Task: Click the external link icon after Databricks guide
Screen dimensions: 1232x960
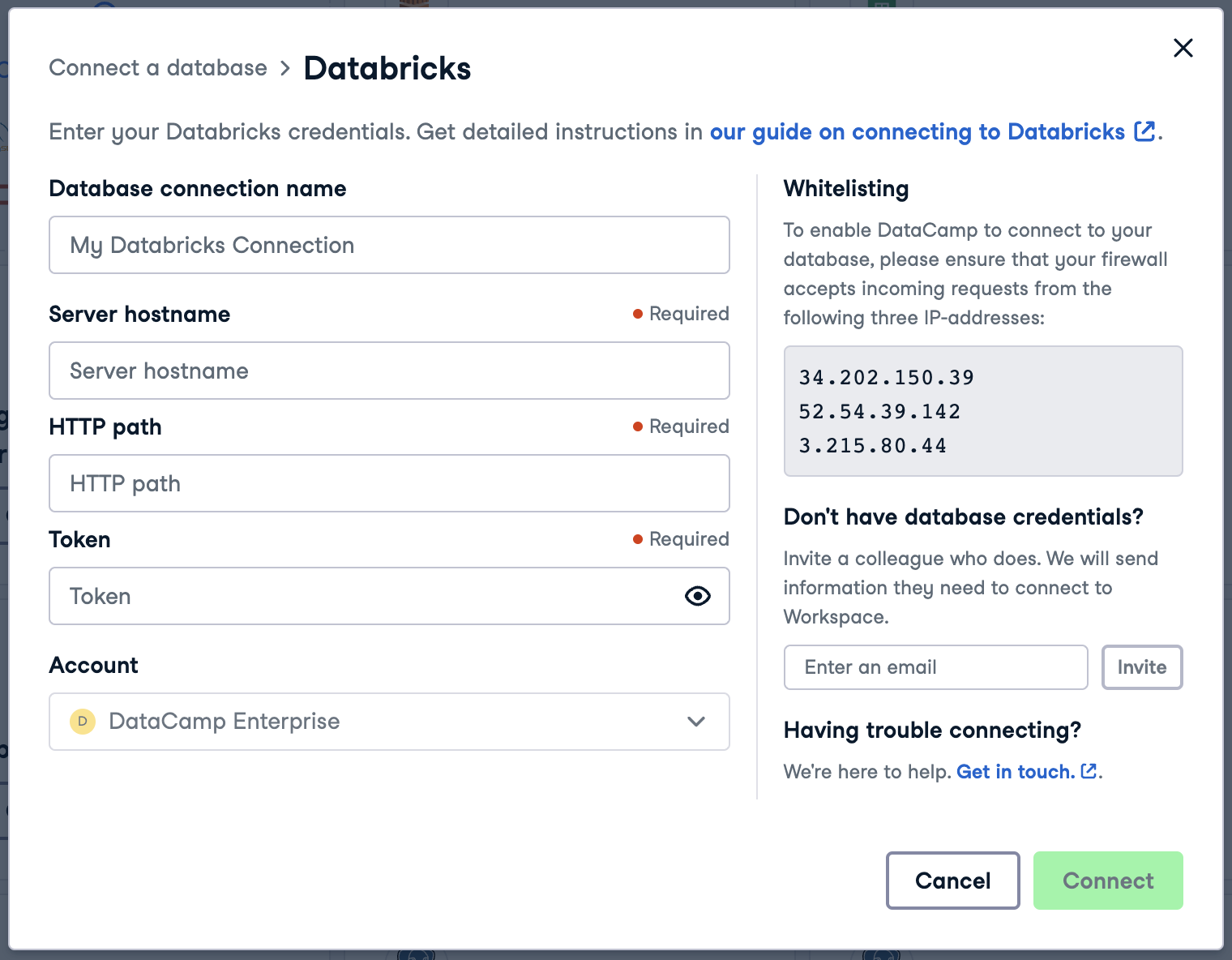Action: [1144, 131]
